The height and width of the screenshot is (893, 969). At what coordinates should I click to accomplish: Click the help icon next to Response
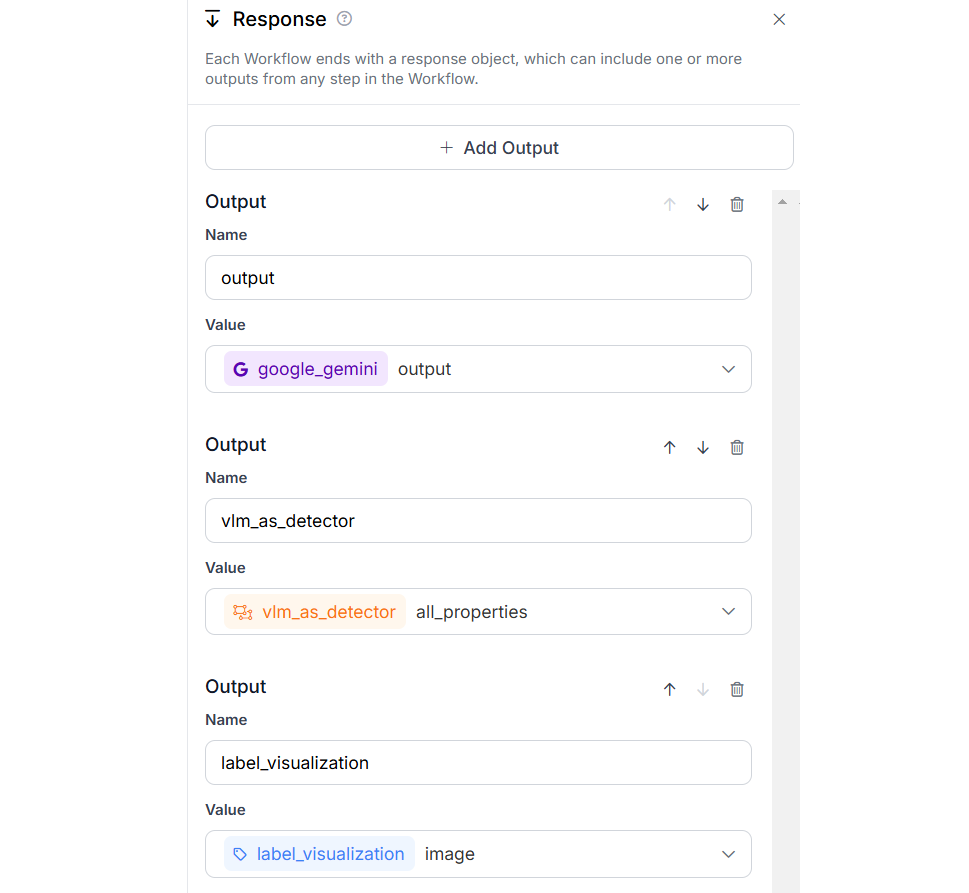[345, 18]
